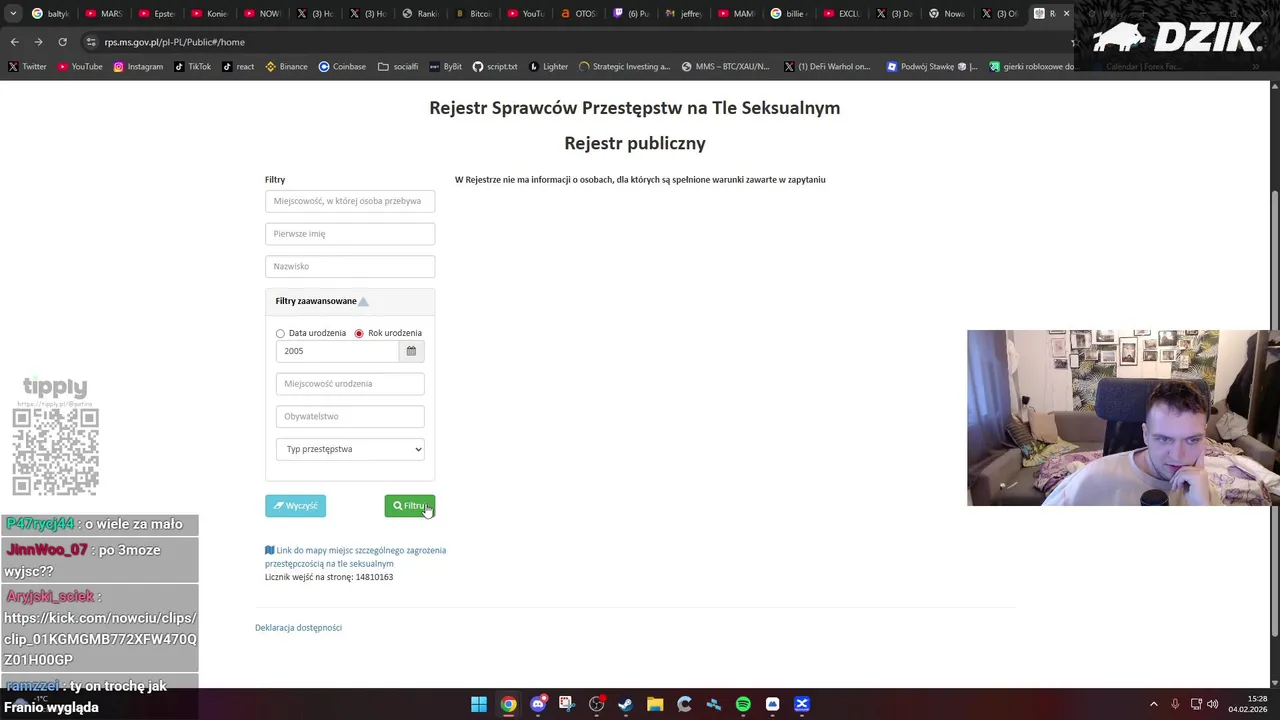Open File Explorer from the taskbar
The width and height of the screenshot is (1280, 720).
tap(655, 704)
